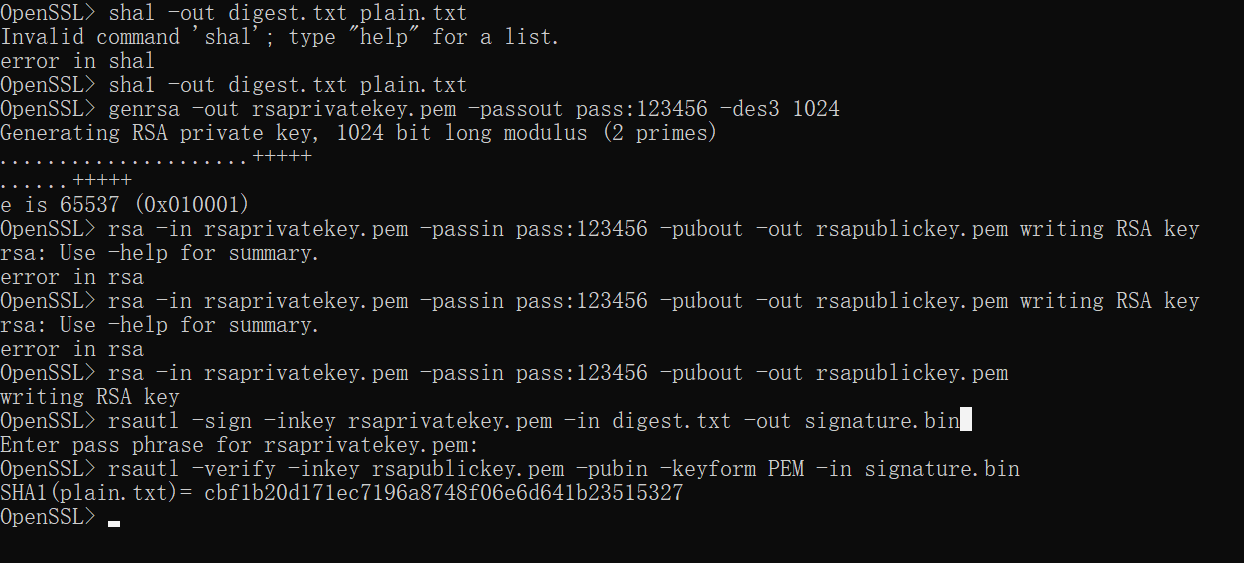Click the 'e is 65537 (0x010001)' line
1244x563 pixels.
pyautogui.click(x=125, y=205)
